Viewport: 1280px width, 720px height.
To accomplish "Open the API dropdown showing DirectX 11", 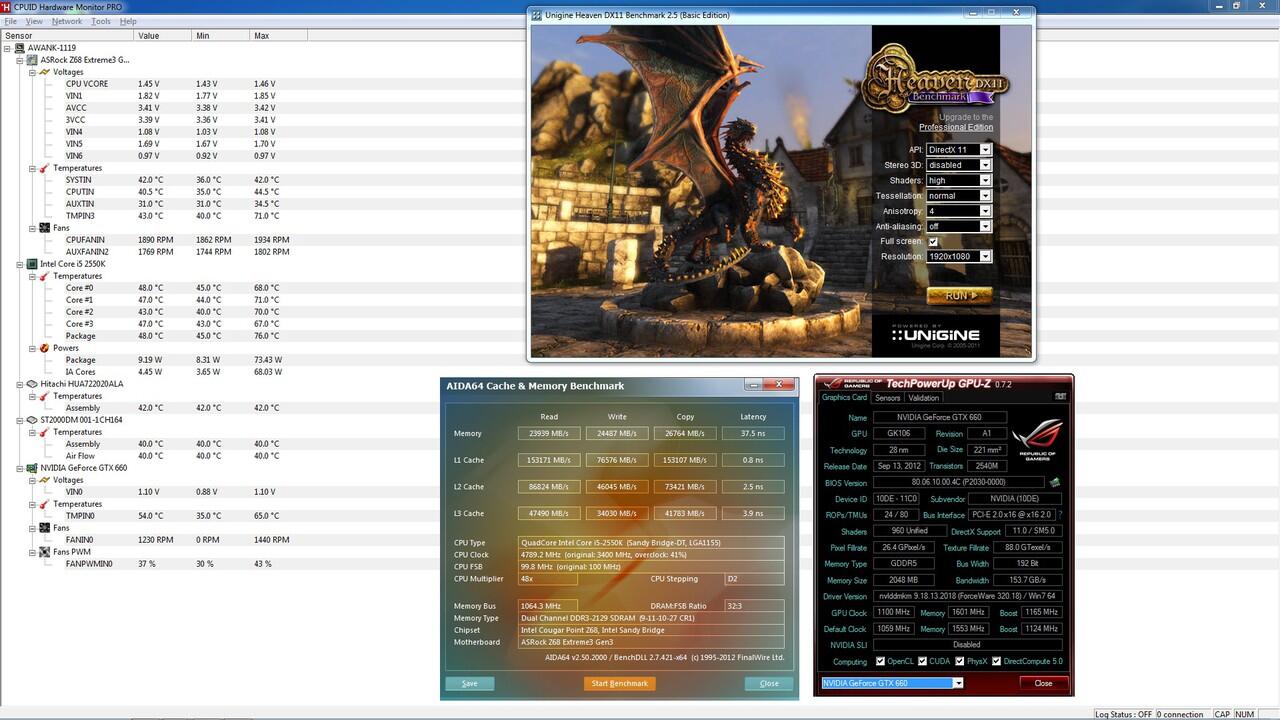I will (x=959, y=150).
